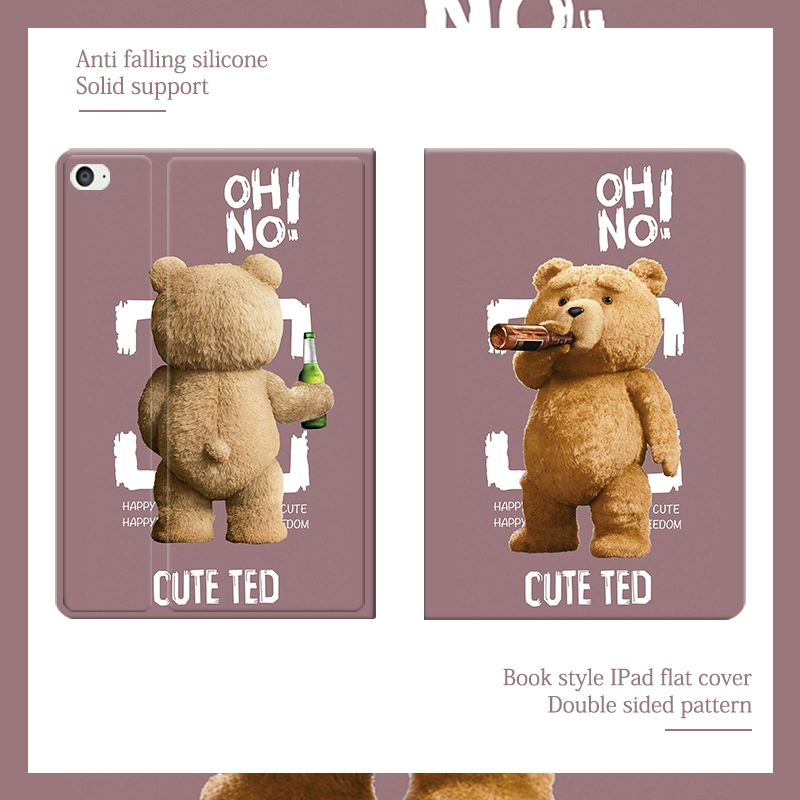Click the OH NO! text on right case
Screen dimensions: 800x800
(634, 209)
